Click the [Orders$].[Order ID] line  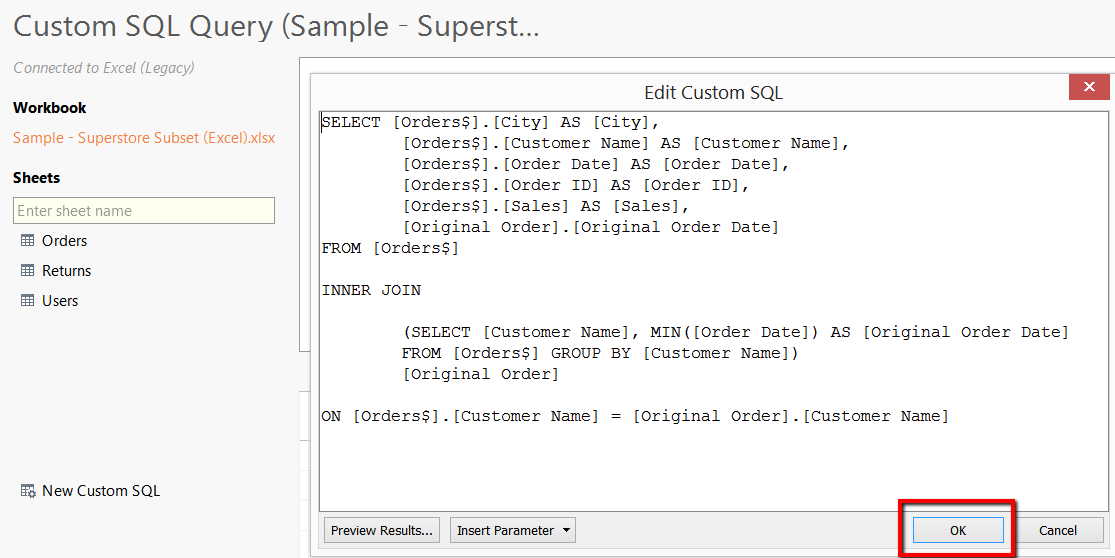coord(576,186)
